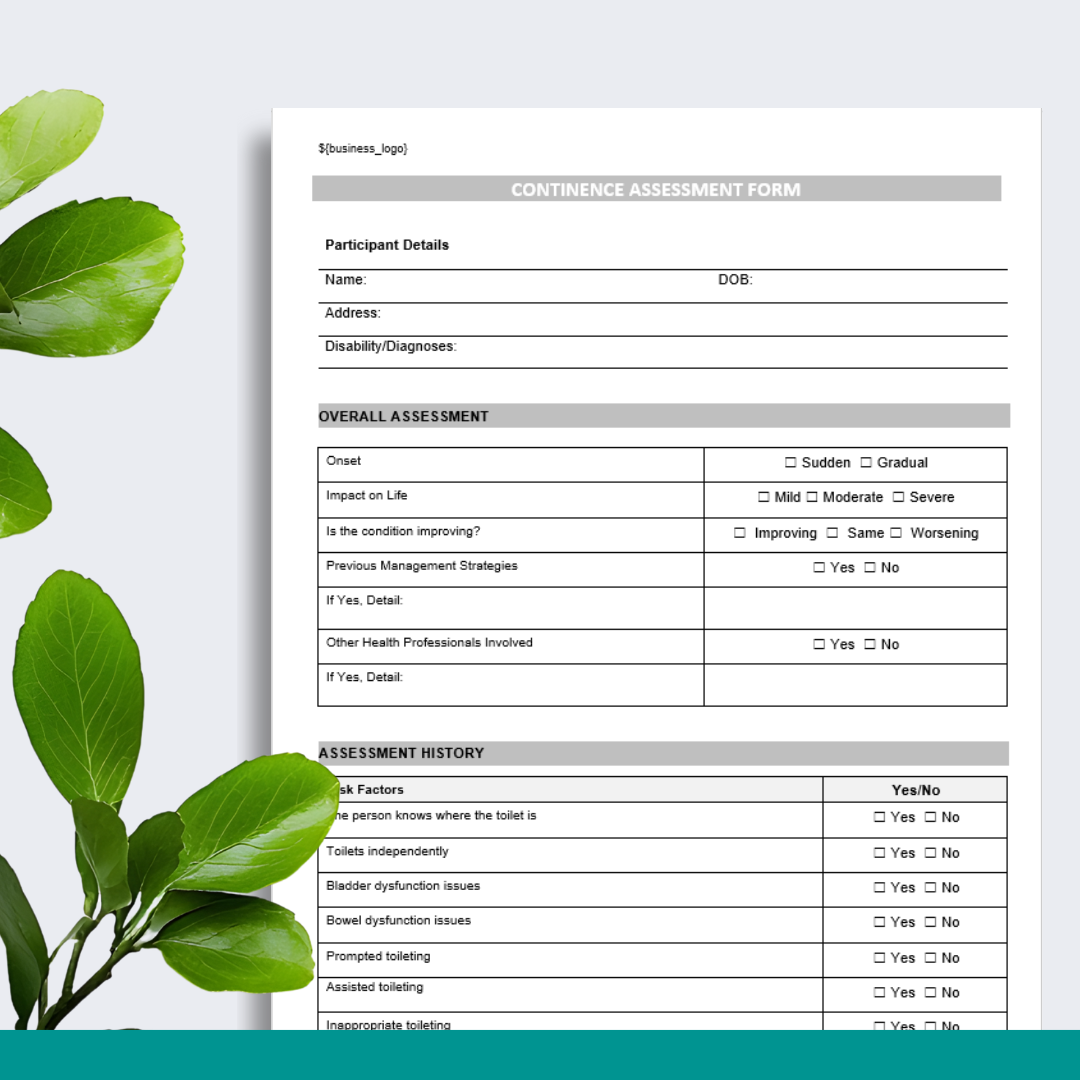Check the Sudden onset checkbox
The width and height of the screenshot is (1080, 1080).
[790, 463]
